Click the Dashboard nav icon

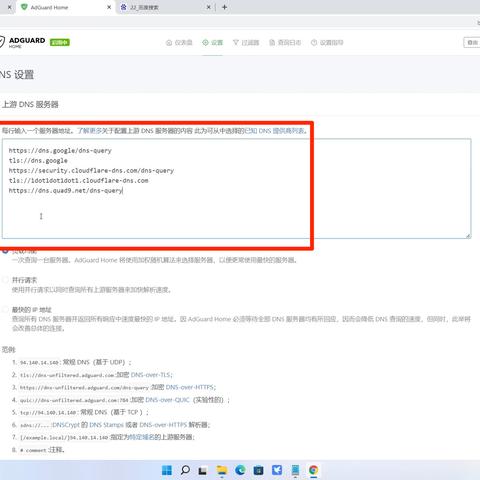point(169,43)
